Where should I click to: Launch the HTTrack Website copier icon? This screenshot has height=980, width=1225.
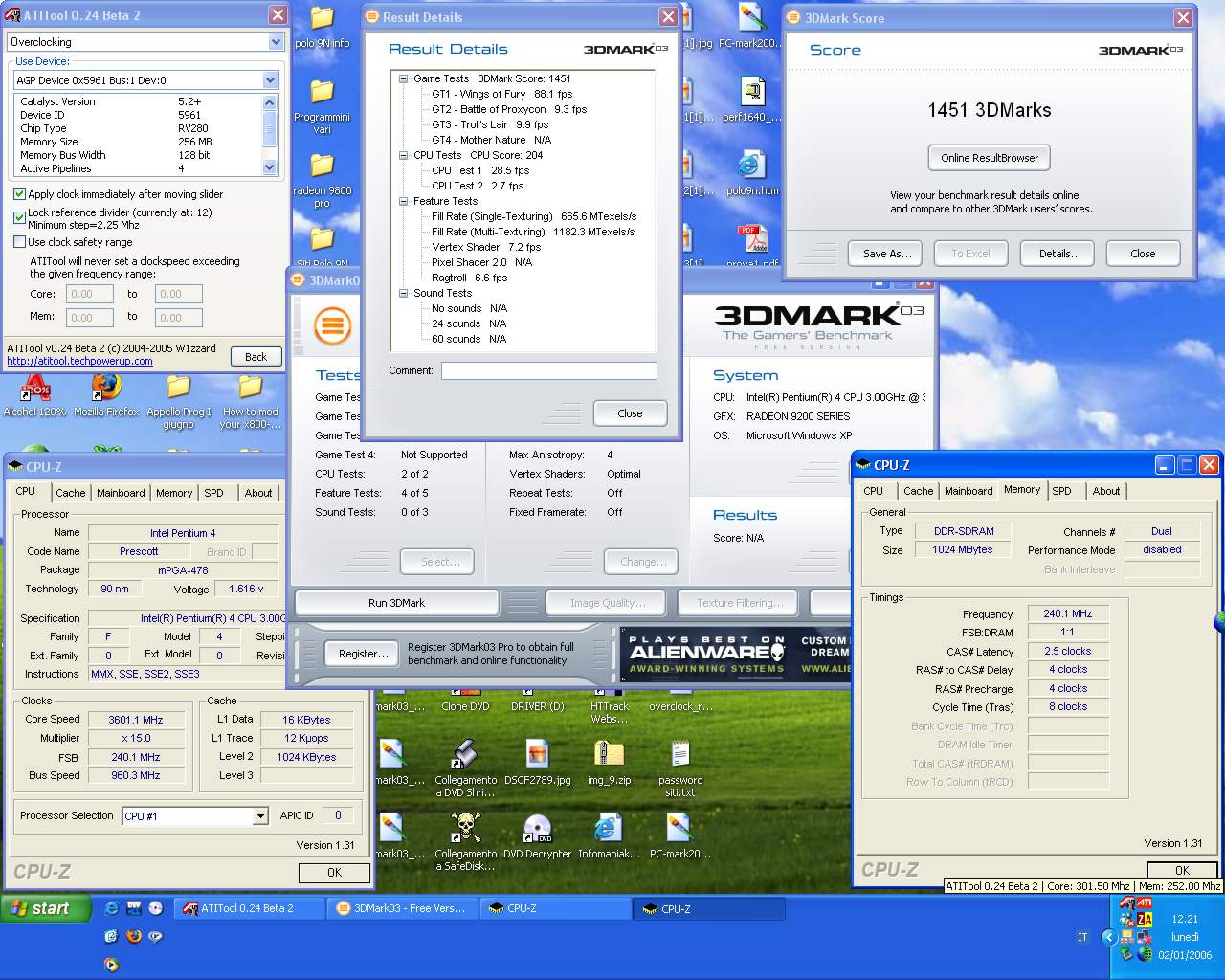tap(610, 706)
